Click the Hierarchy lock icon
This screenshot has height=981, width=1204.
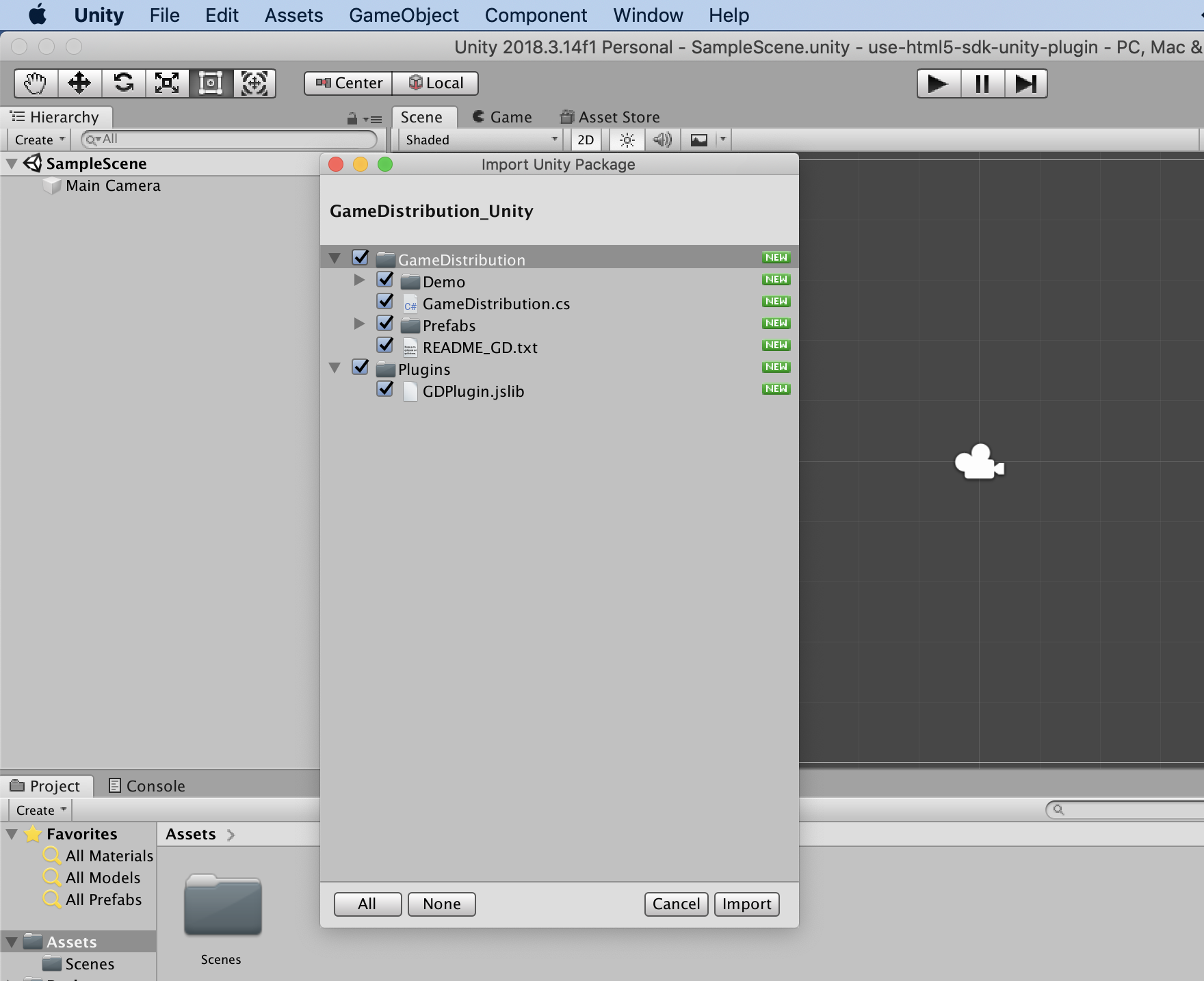pos(352,118)
